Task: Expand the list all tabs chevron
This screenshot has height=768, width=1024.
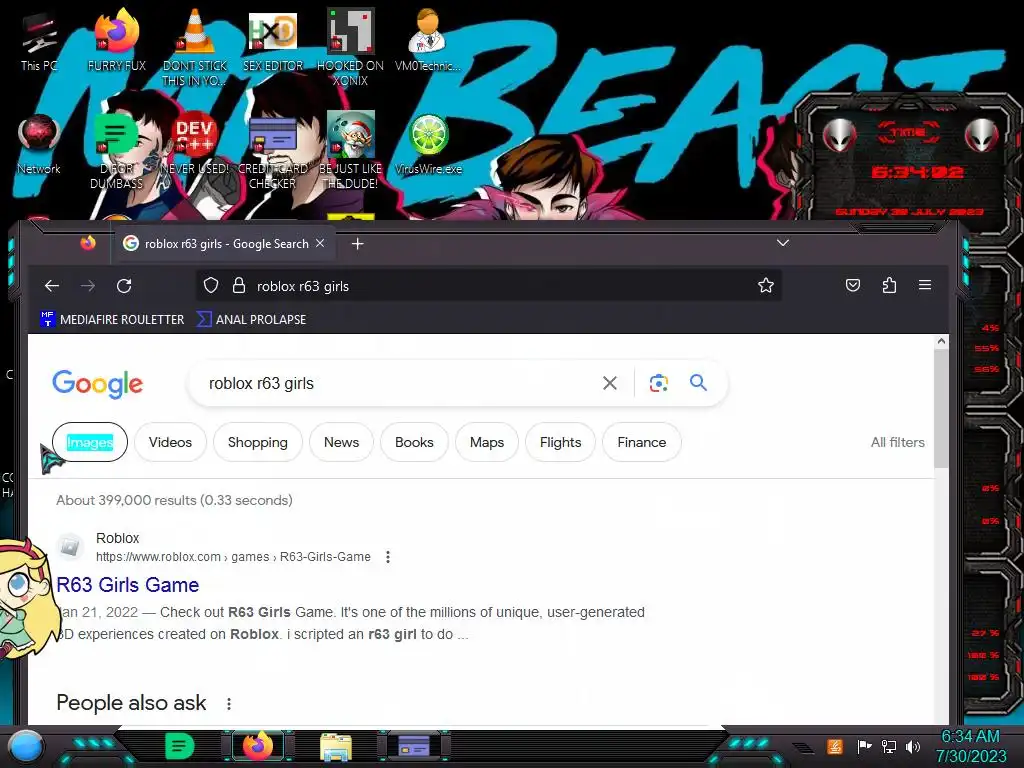Action: pos(782,243)
